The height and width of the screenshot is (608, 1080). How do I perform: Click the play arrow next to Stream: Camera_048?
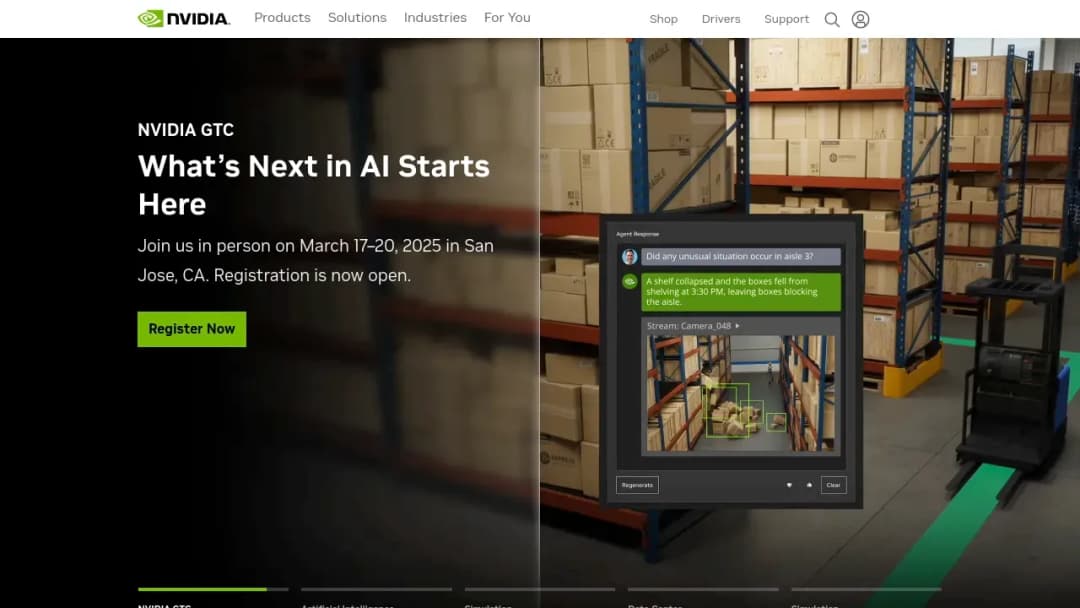point(738,326)
